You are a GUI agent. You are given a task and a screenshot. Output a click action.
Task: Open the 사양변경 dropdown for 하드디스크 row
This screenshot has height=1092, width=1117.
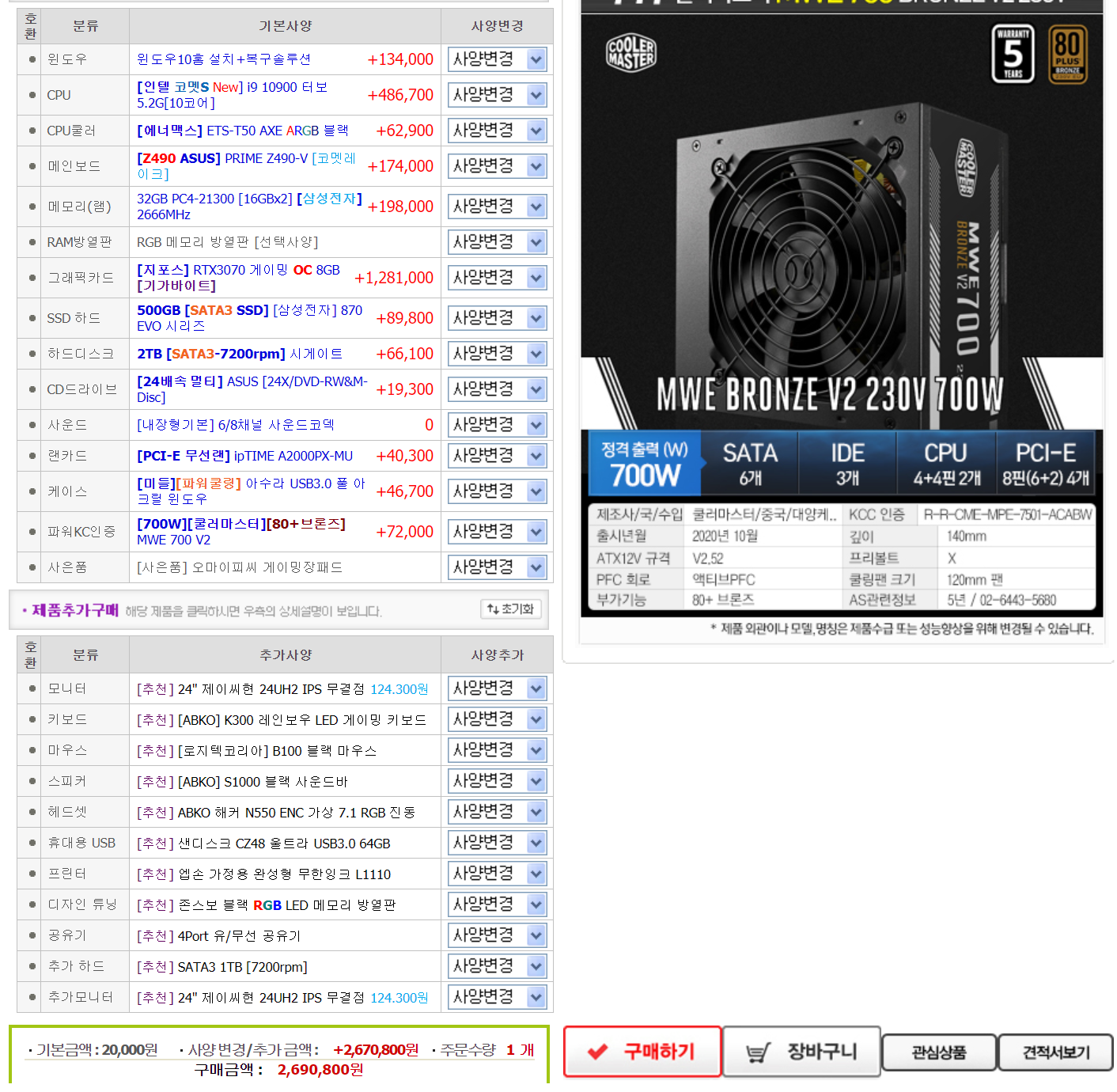[x=498, y=354]
